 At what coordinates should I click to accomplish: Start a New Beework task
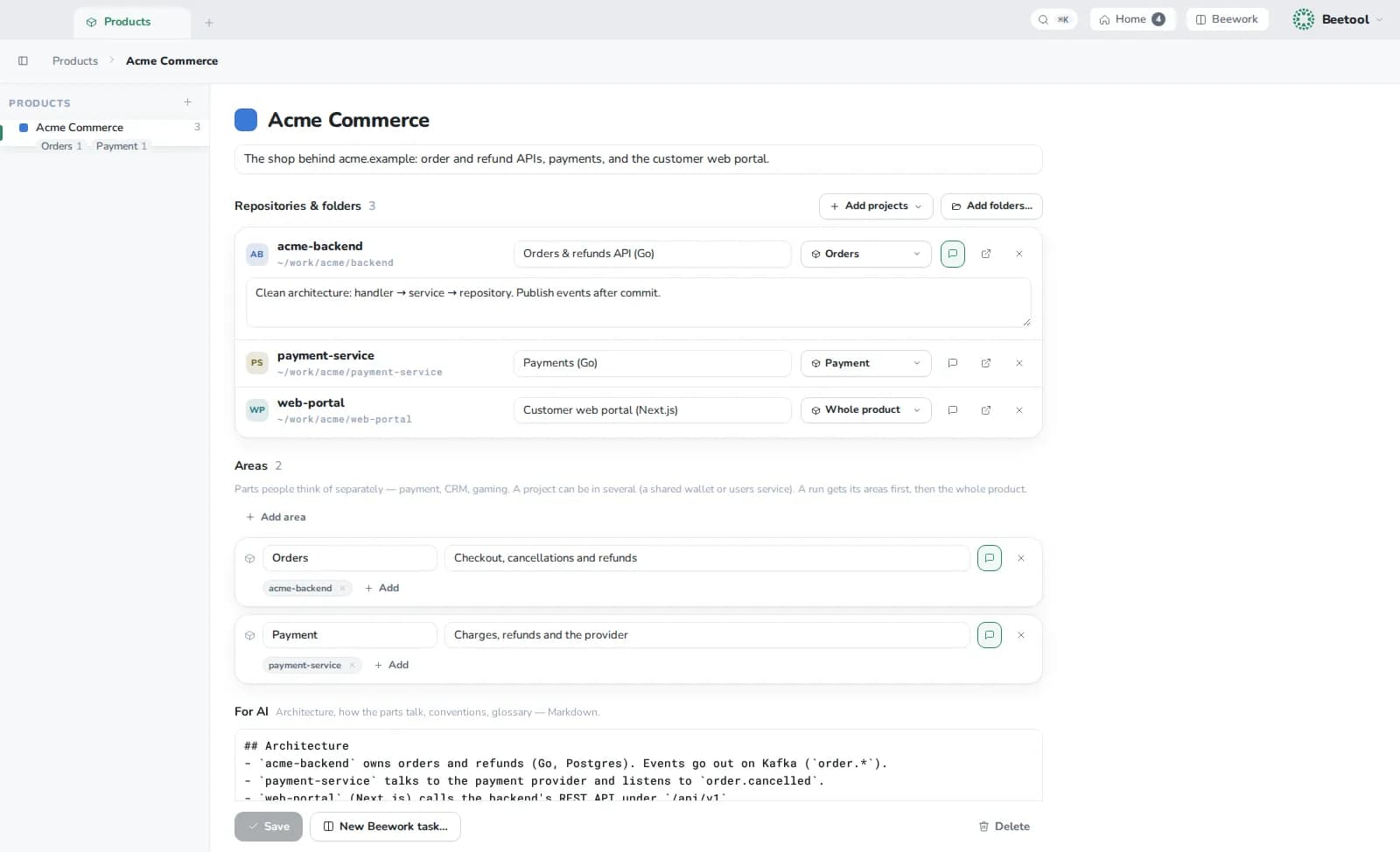pos(385,827)
